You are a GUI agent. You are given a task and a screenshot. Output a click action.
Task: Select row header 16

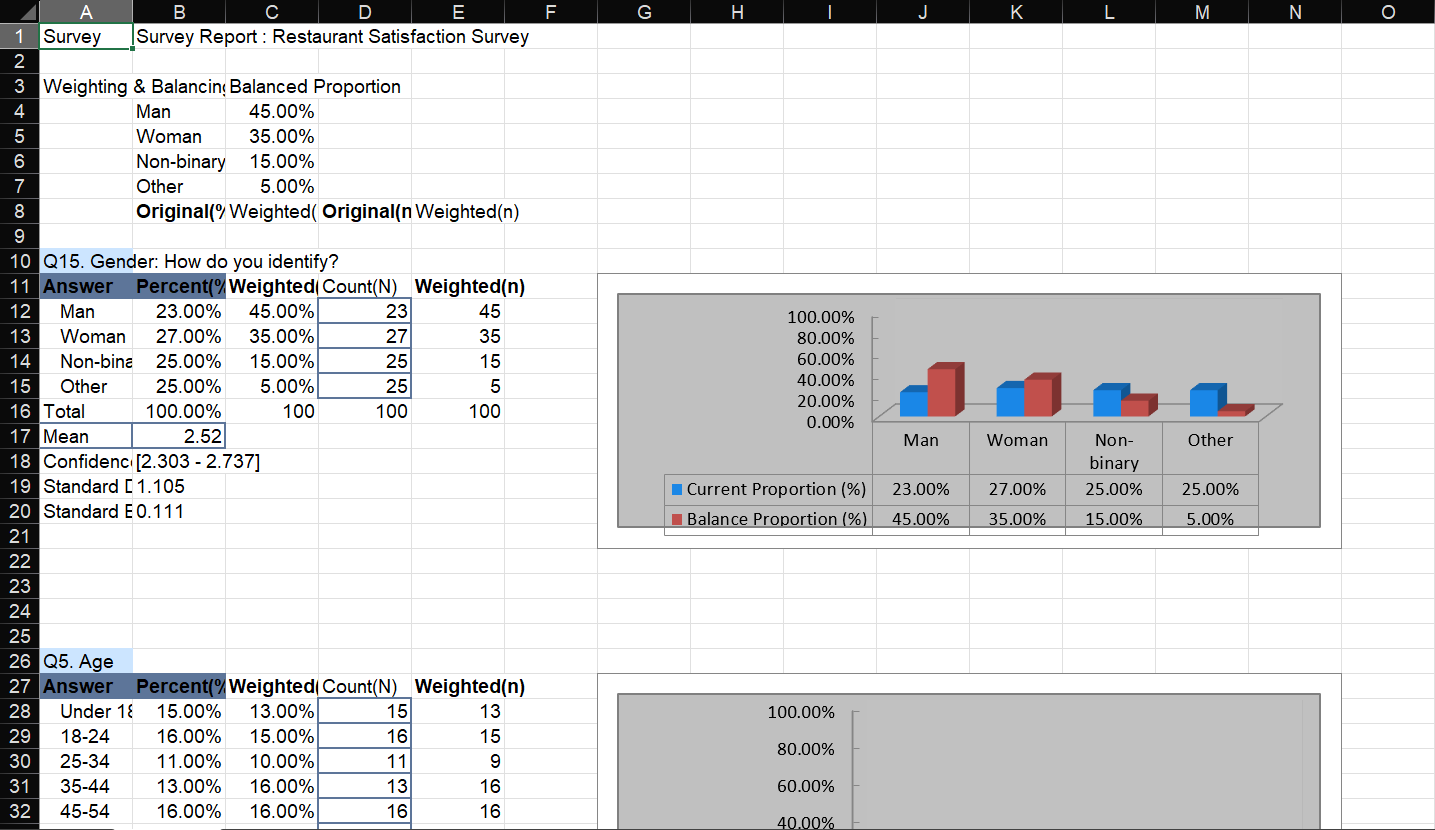pyautogui.click(x=19, y=411)
